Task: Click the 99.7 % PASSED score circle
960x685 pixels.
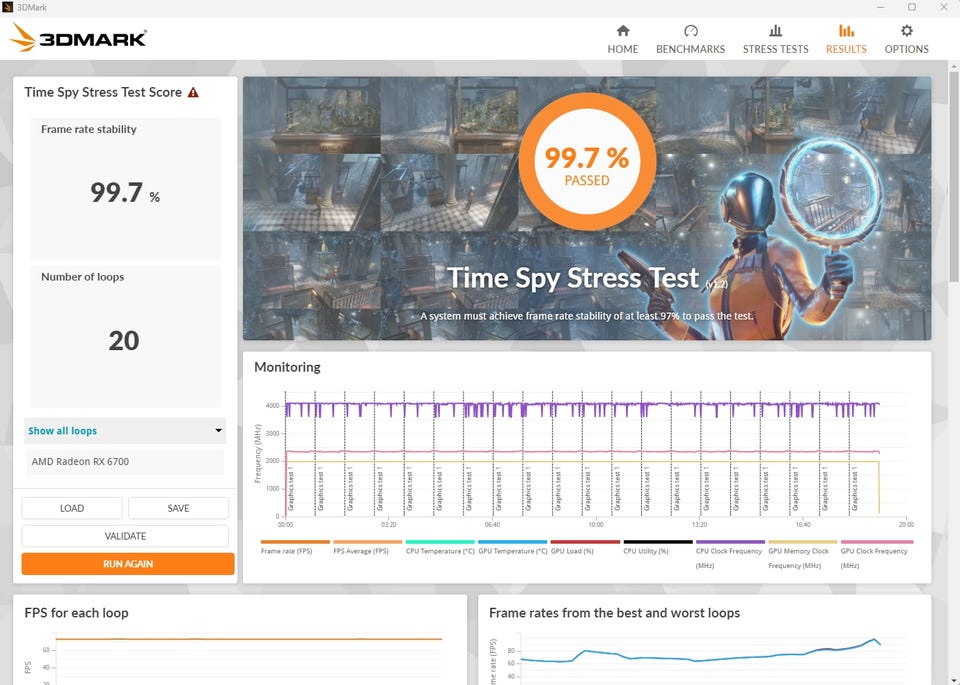Action: (x=587, y=162)
